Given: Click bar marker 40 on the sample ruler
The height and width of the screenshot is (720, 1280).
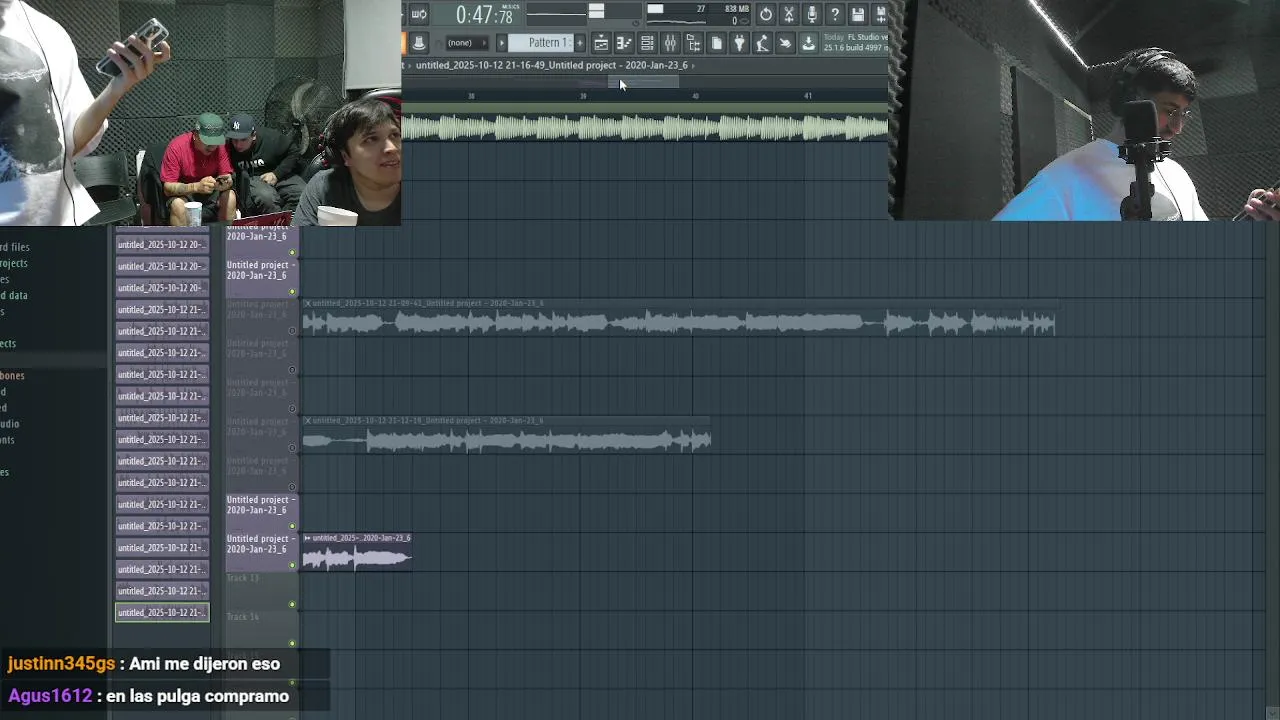Looking at the screenshot, I should pos(695,96).
